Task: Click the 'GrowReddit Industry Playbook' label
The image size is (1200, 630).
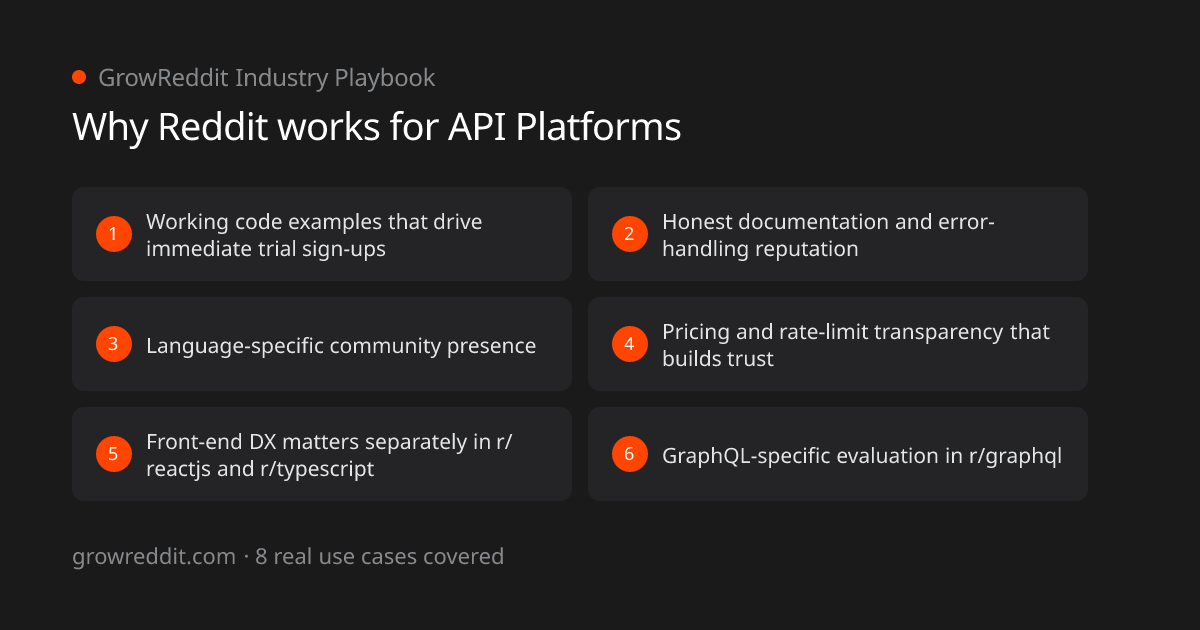Action: 266,78
